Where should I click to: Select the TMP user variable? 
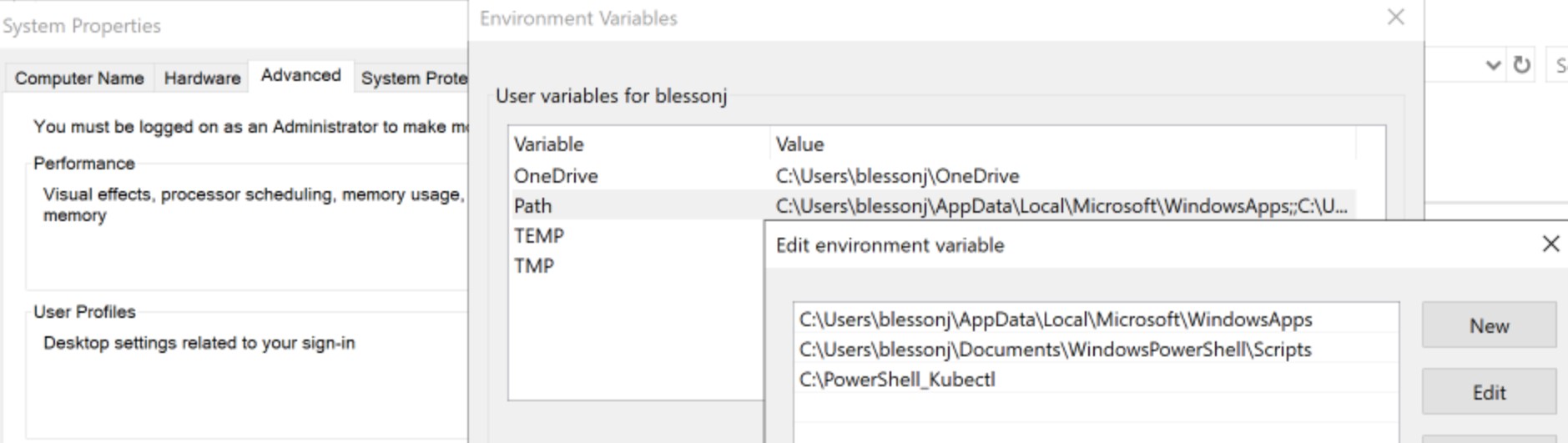(534, 266)
